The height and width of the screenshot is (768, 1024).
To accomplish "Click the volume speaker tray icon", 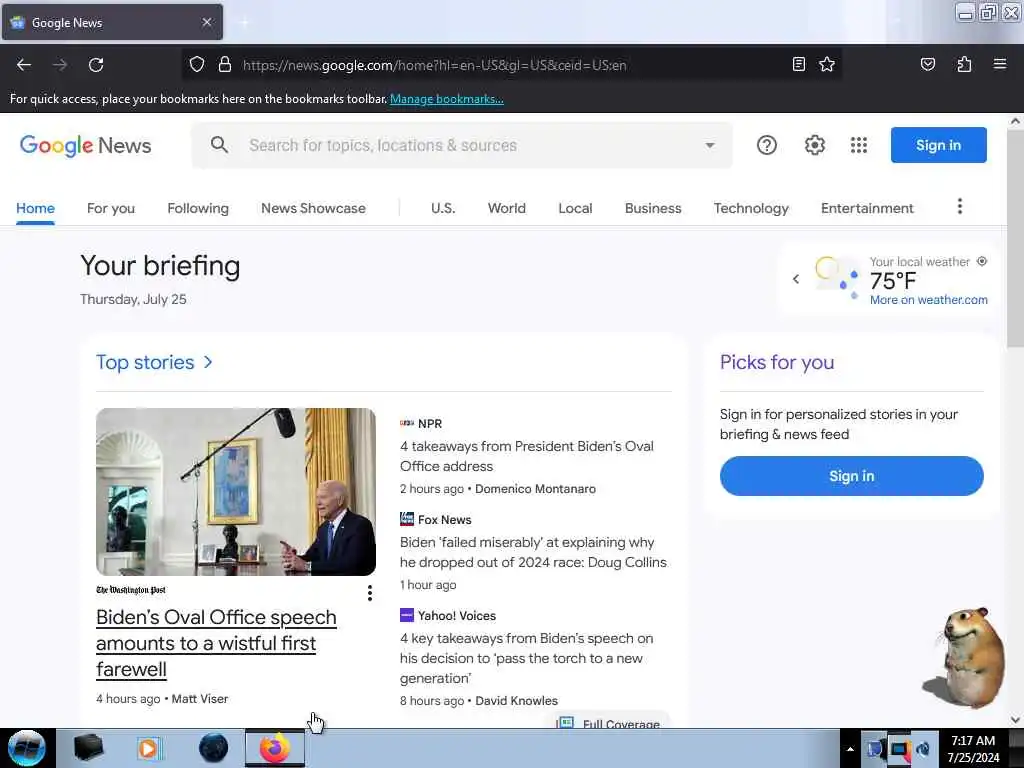I will (923, 749).
